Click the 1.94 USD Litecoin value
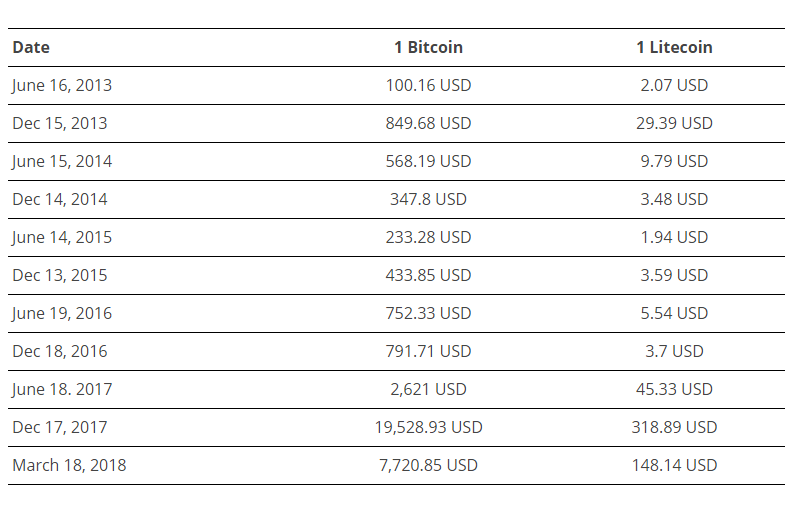810x513 pixels. [x=674, y=237]
